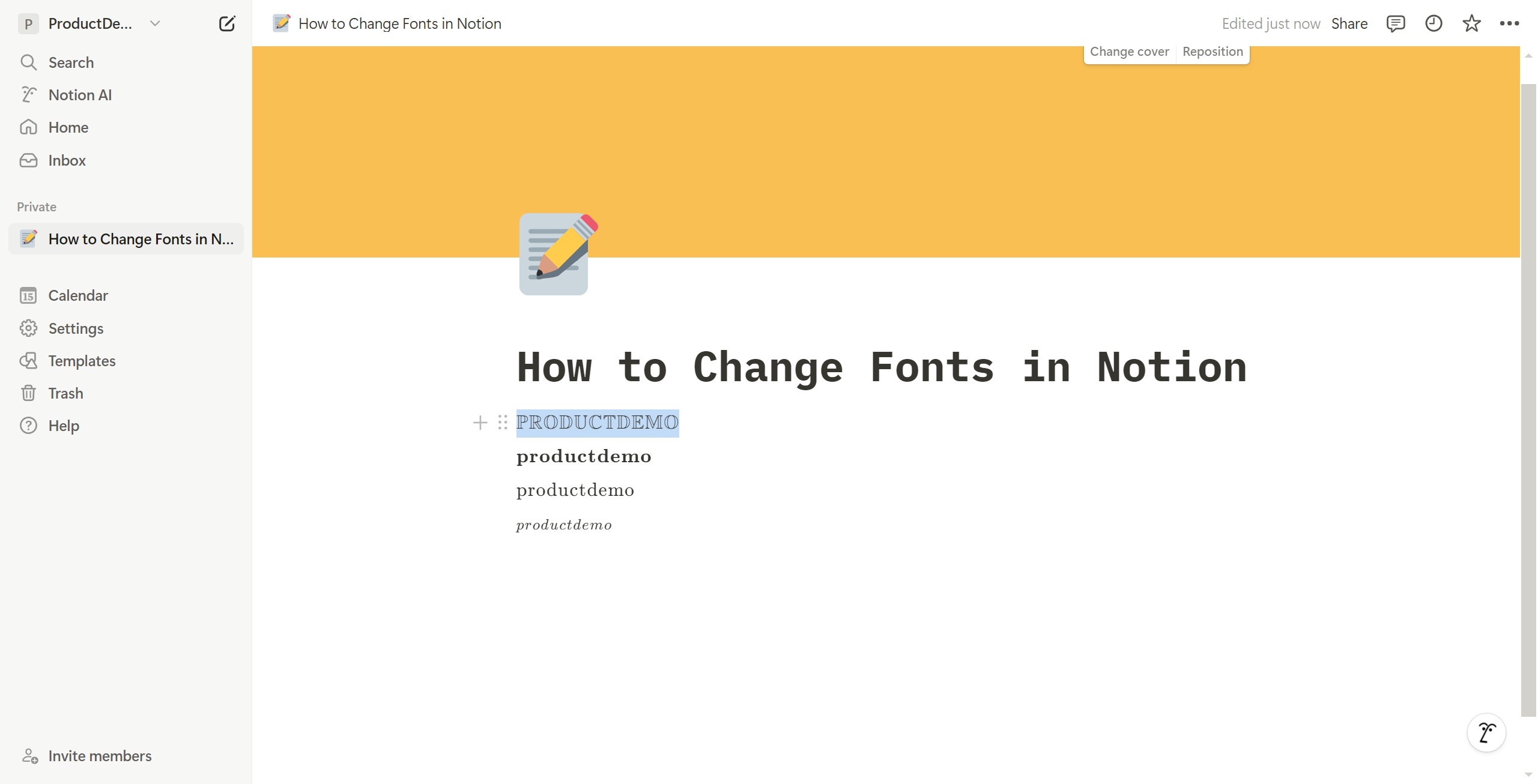Click Change cover on the cover image

click(x=1129, y=52)
